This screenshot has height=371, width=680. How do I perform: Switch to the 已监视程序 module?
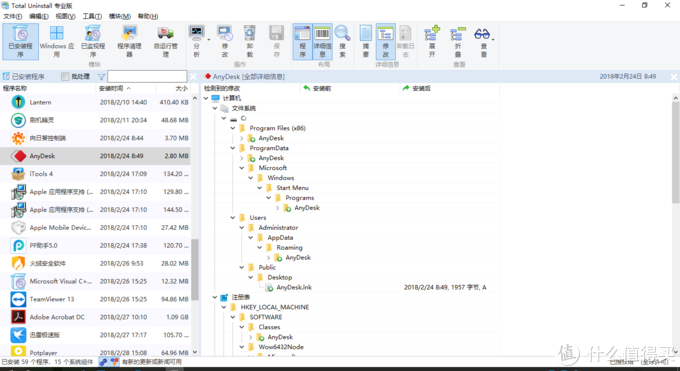(93, 42)
